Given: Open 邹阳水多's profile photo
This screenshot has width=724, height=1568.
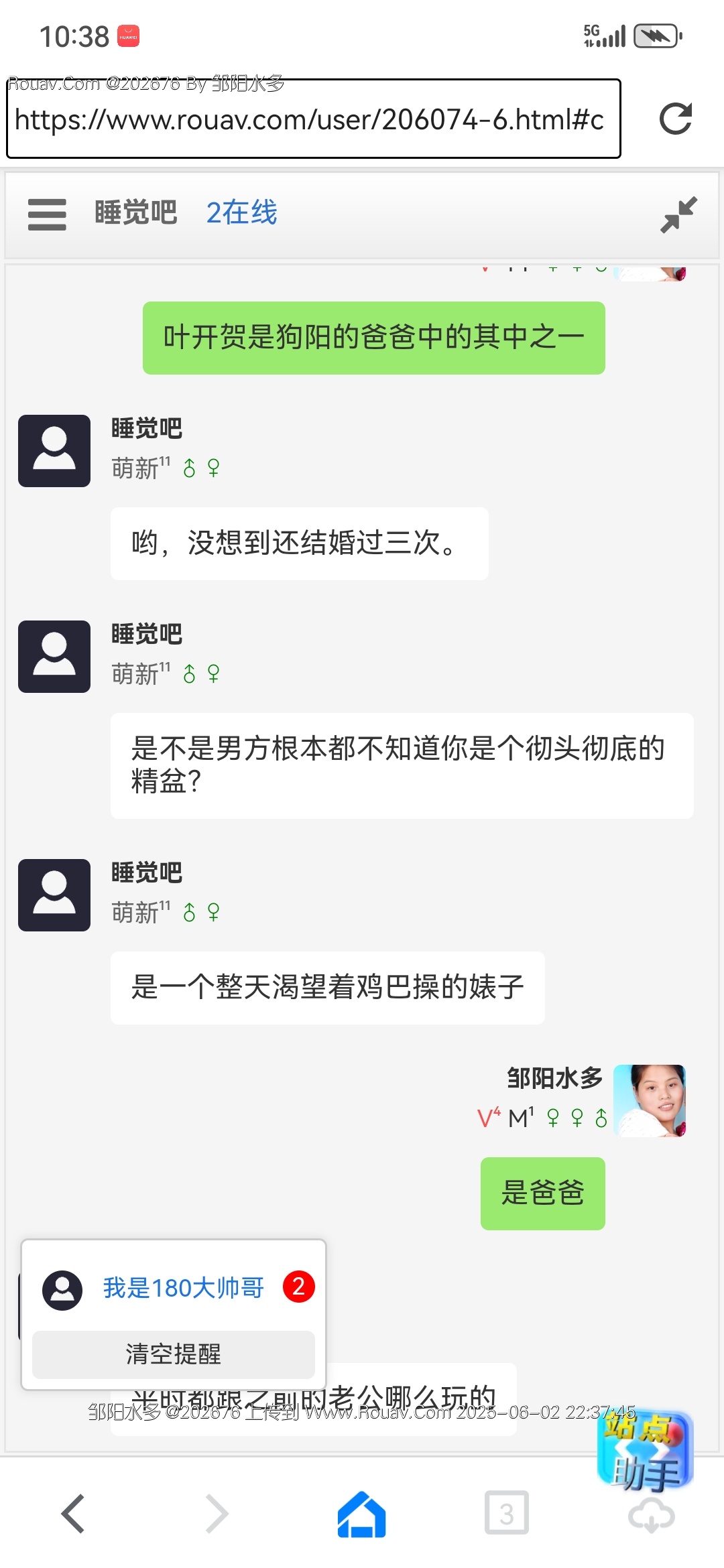Looking at the screenshot, I should click(x=650, y=1100).
